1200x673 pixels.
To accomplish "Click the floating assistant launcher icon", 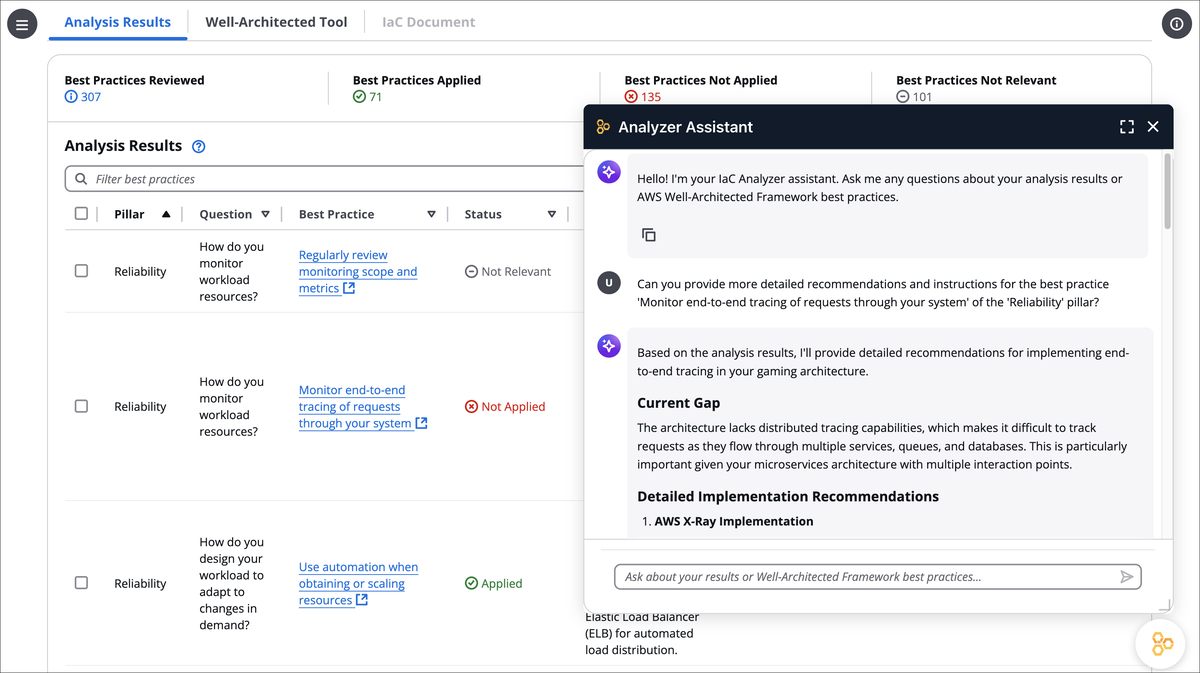I will pos(1161,644).
